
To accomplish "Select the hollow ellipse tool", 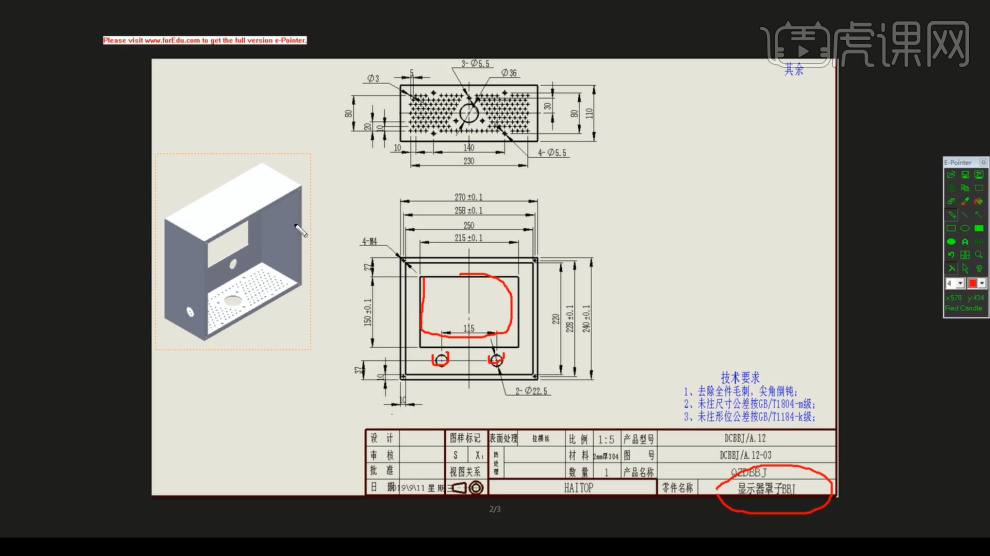I will tap(965, 228).
